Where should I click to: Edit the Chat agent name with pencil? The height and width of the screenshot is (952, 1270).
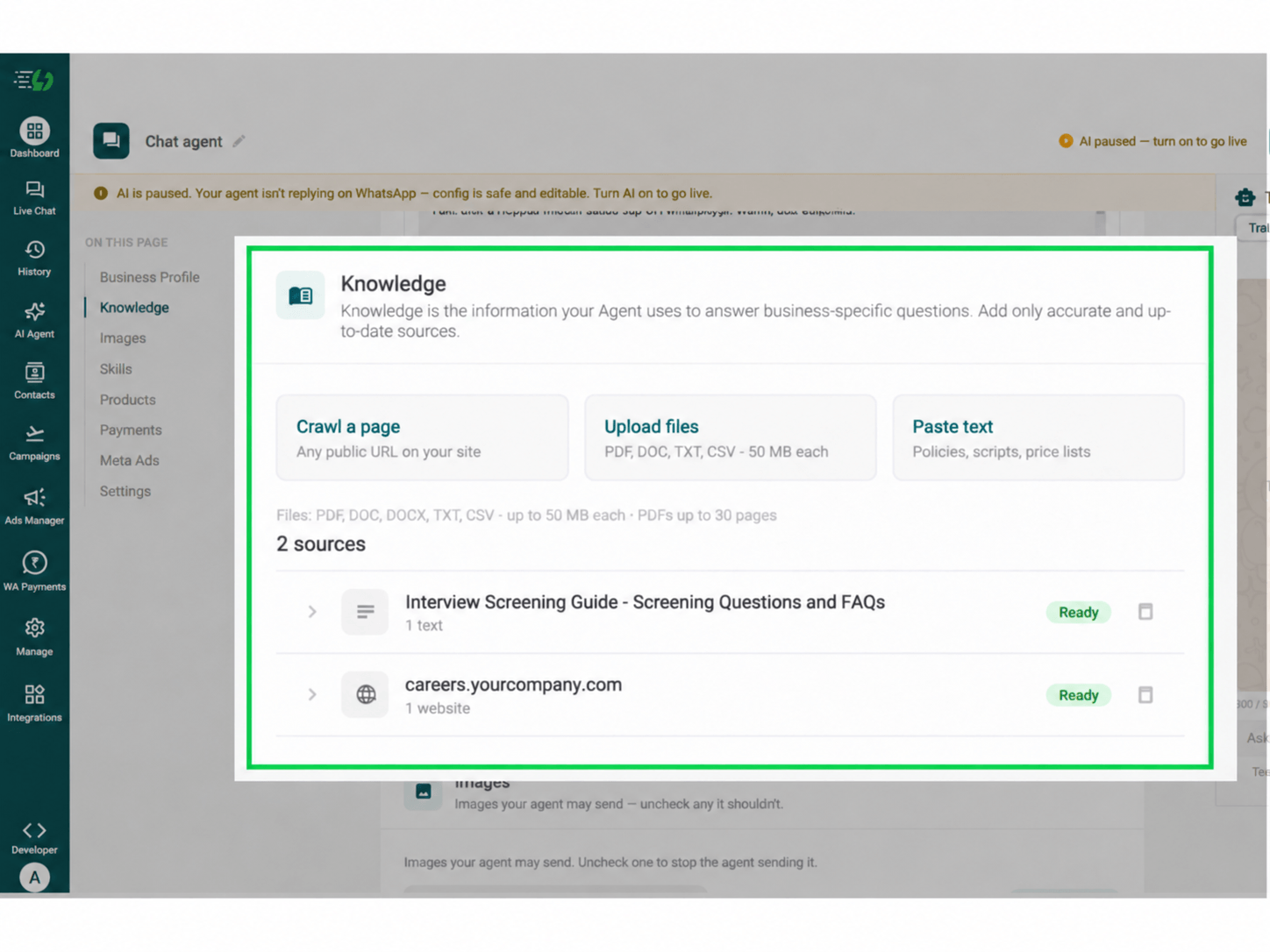tap(239, 141)
